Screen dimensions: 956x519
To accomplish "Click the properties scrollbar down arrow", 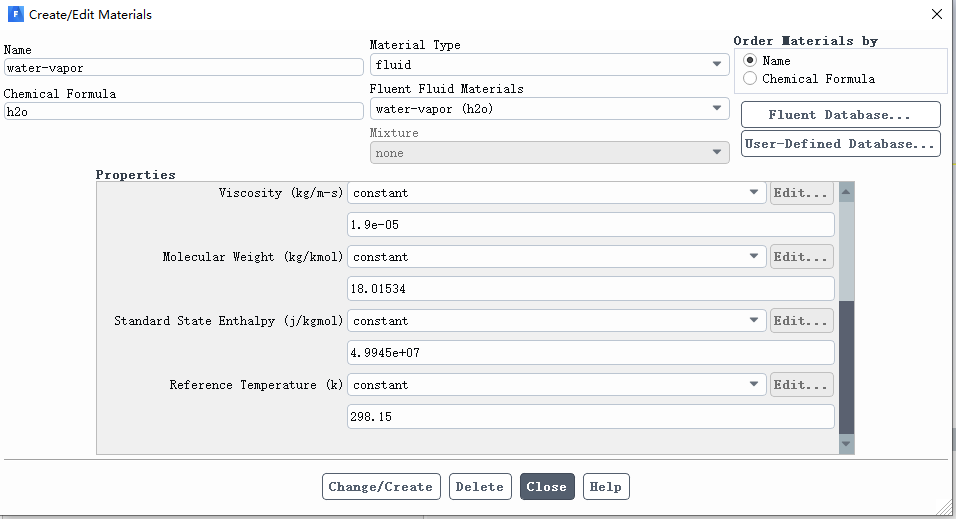I will point(846,443).
